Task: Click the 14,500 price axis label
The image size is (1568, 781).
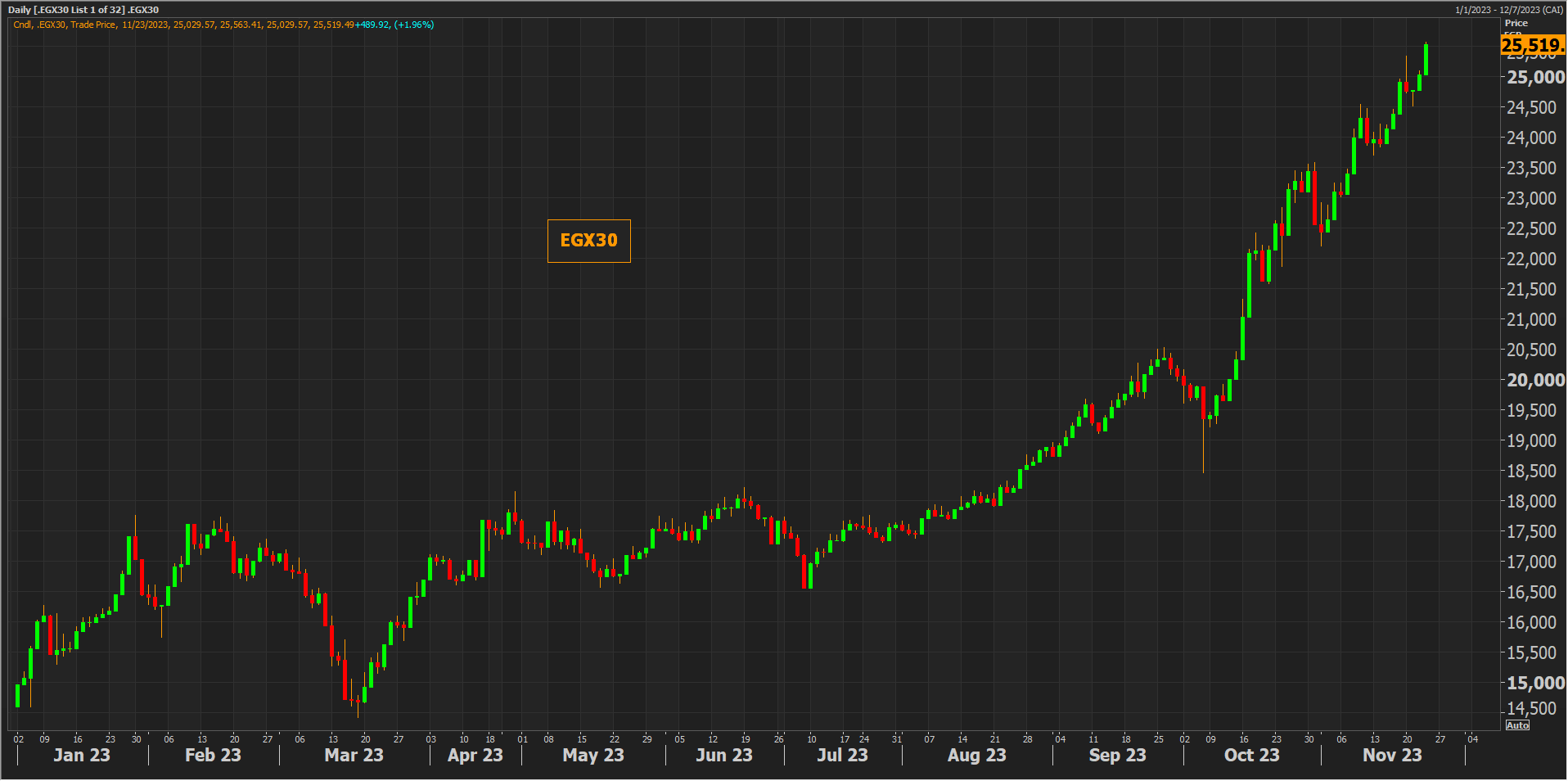Action: coord(1531,708)
